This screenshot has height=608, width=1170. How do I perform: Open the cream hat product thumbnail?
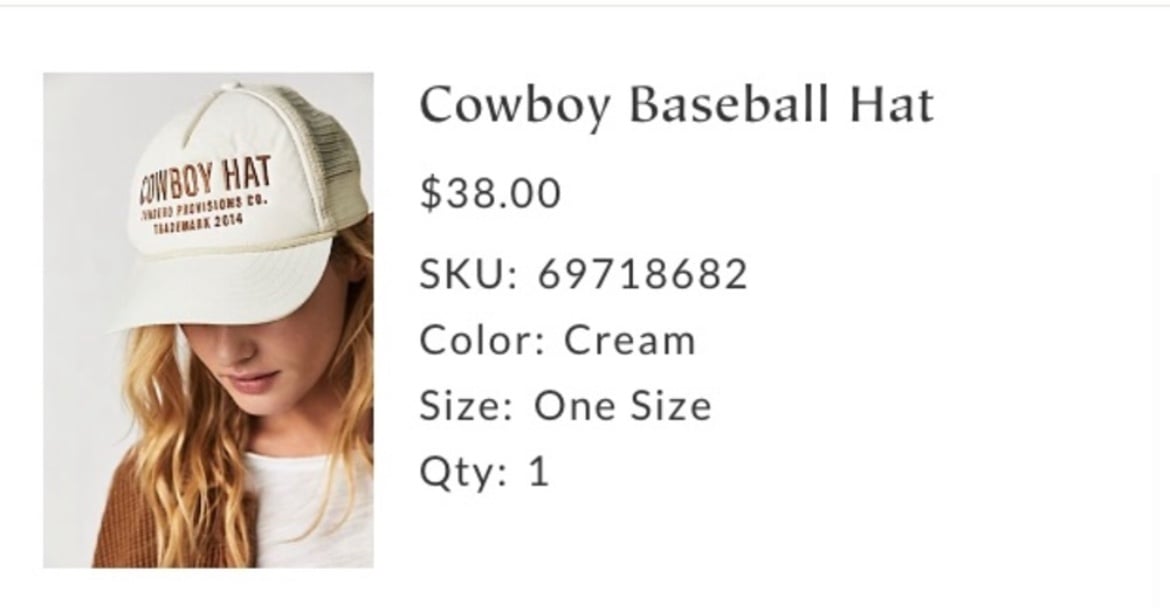click(208, 320)
